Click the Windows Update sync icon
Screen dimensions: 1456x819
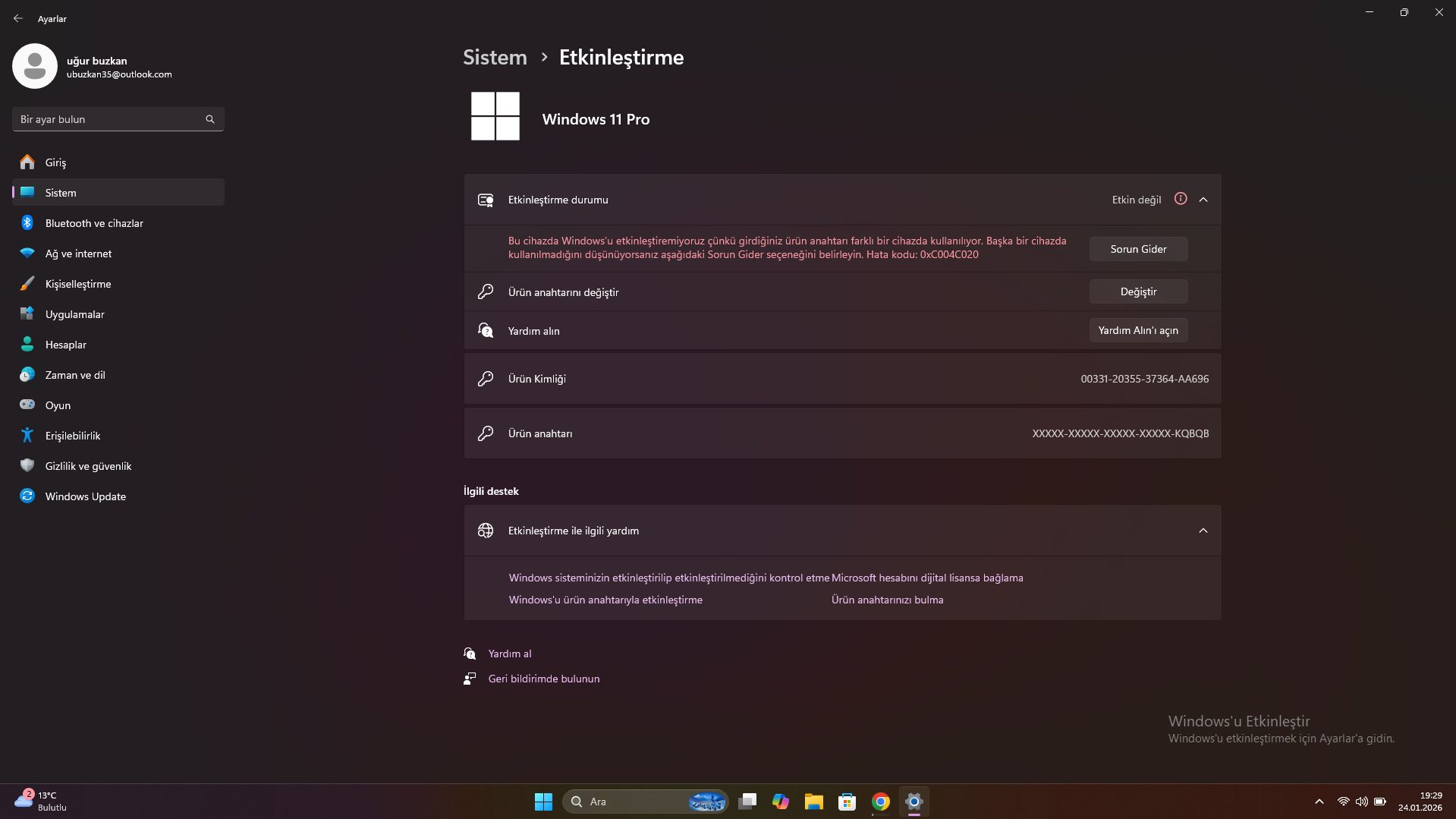(27, 496)
